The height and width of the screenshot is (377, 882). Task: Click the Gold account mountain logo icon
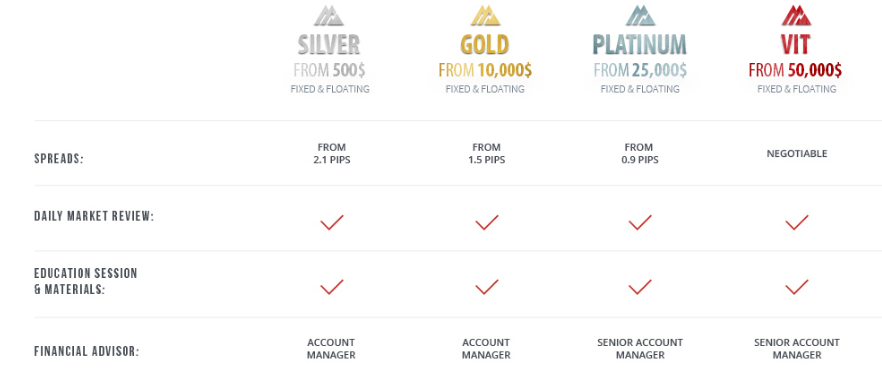click(485, 15)
